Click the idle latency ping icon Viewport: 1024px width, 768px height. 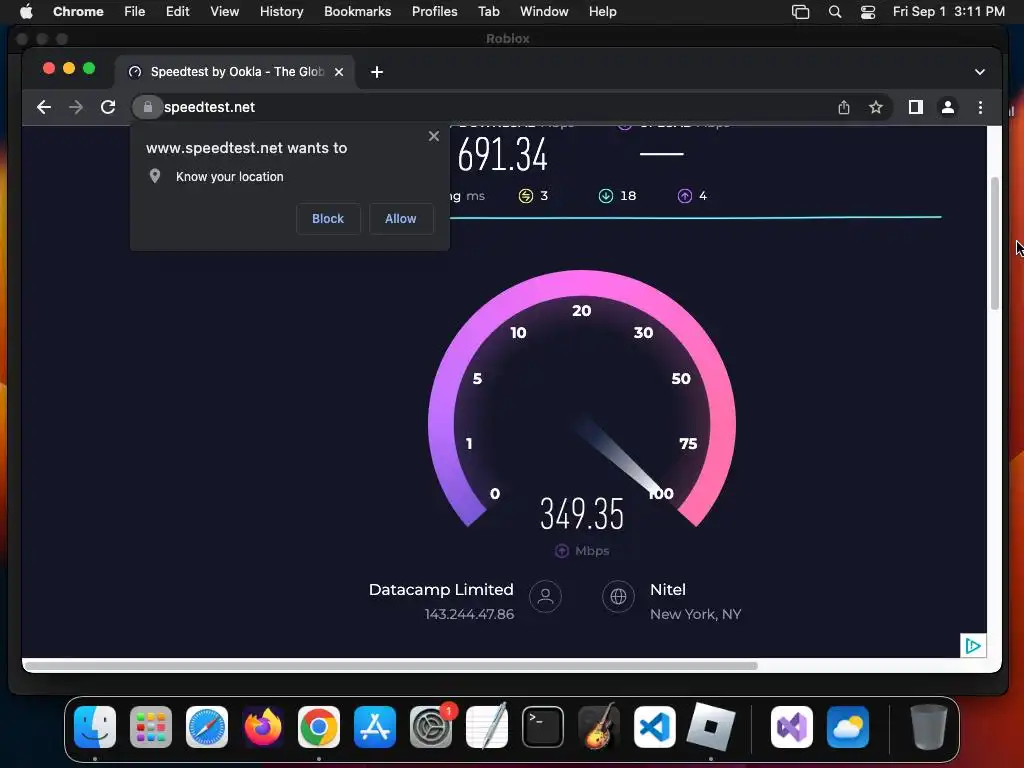point(526,196)
